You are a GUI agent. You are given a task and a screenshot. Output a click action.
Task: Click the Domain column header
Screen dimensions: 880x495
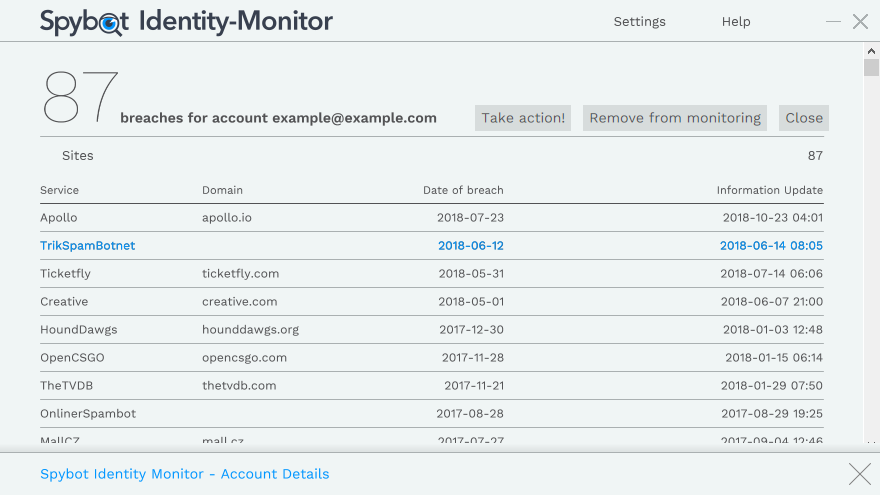[x=222, y=190]
